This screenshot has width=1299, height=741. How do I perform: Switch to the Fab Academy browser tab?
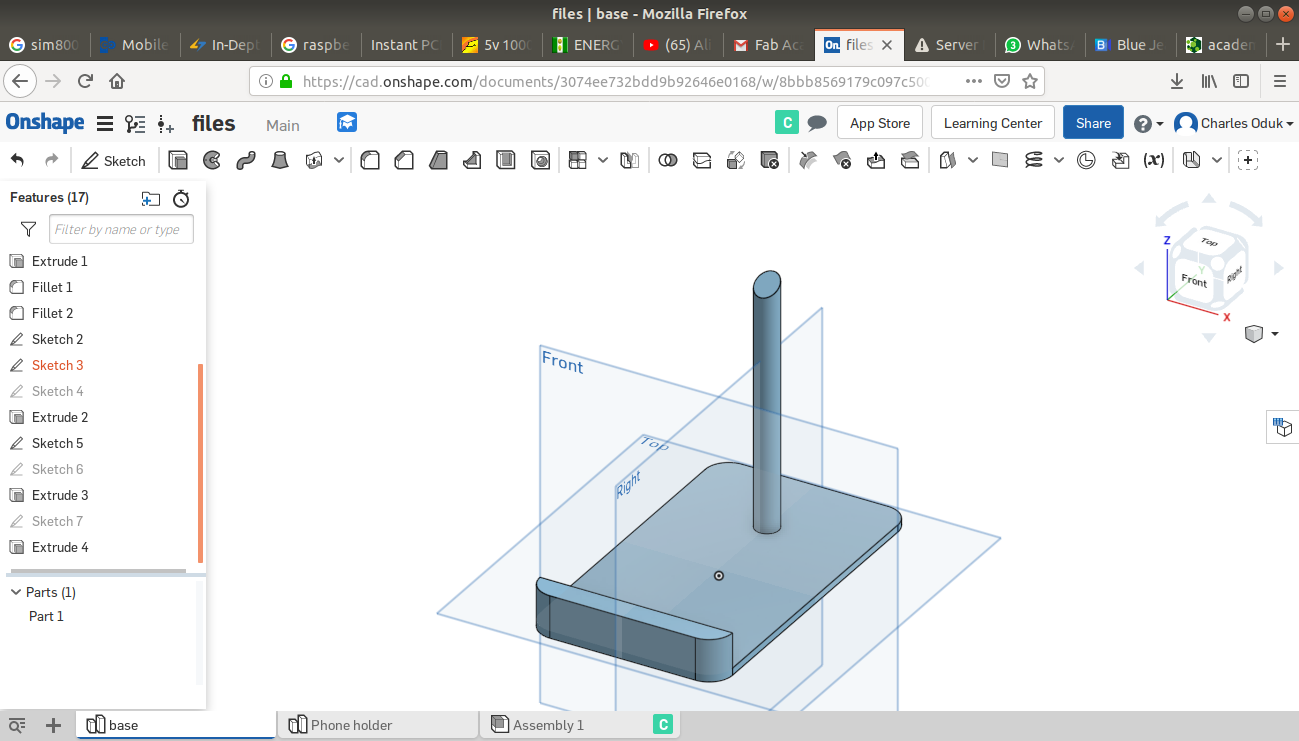point(769,45)
